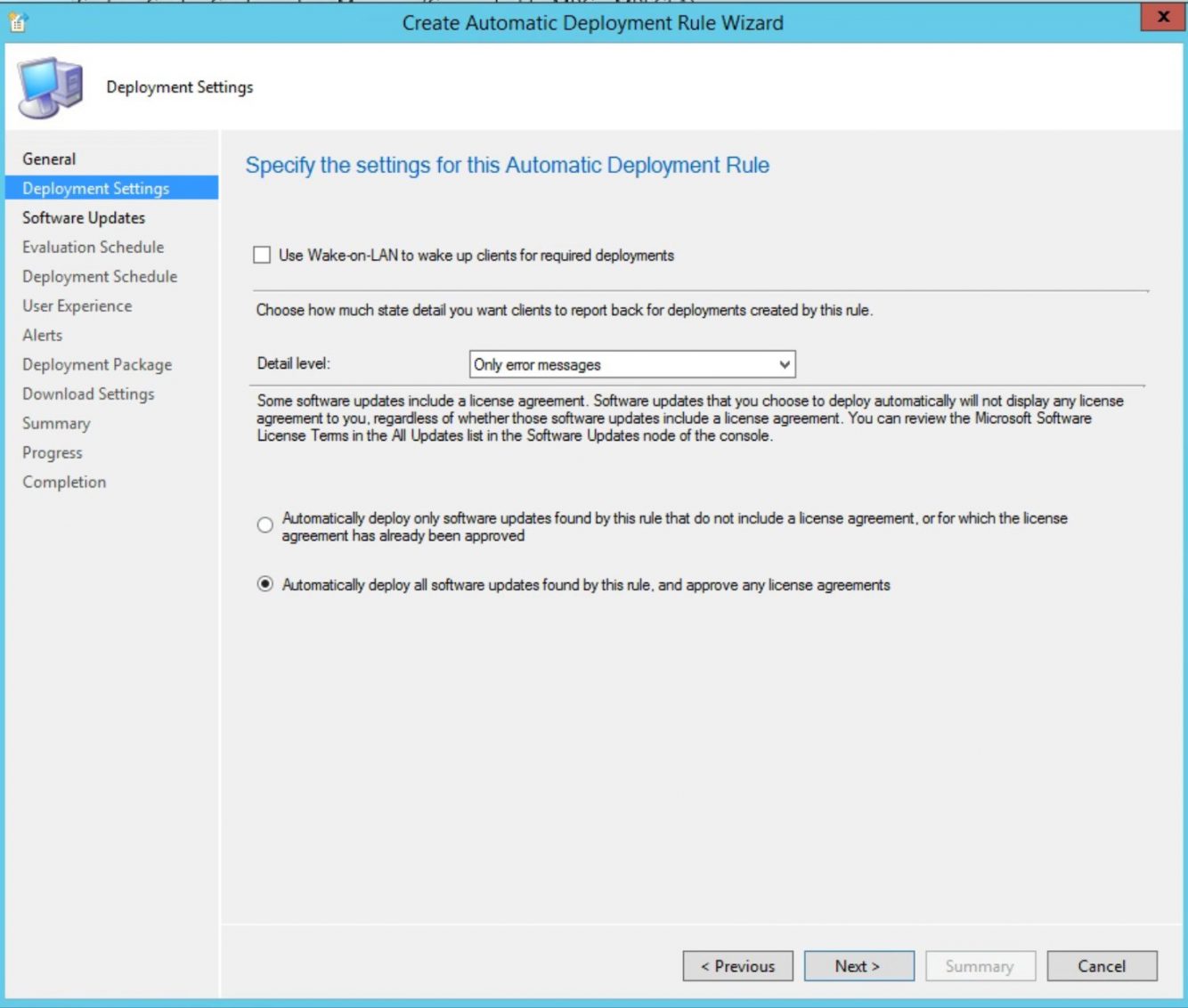Jump to the Completion step
The image size is (1188, 1008).
63,481
